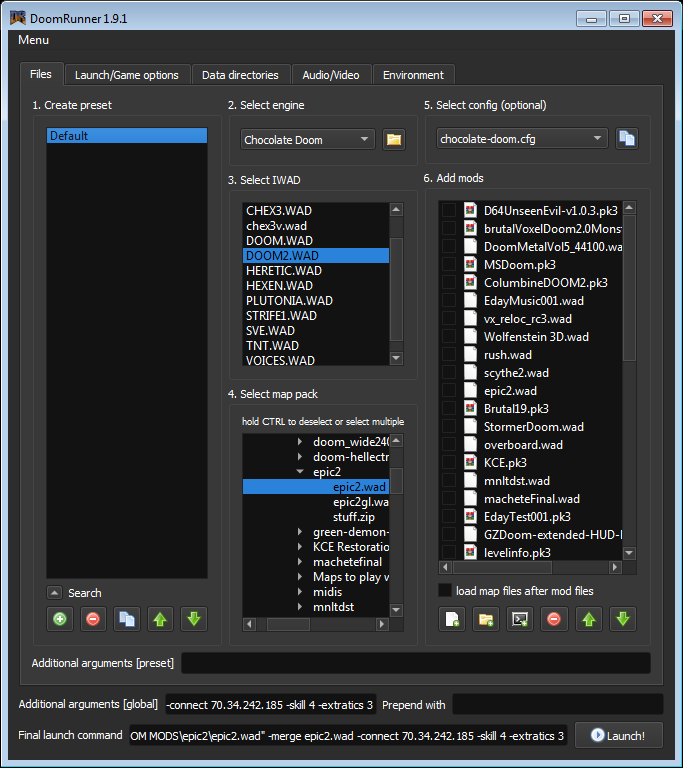Click the Prepend with input field

click(x=558, y=705)
